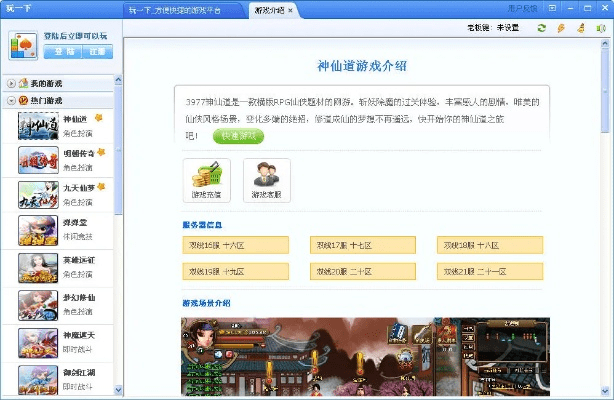Expand the 我的游戏 section arrow
The height and width of the screenshot is (400, 614).
(x=11, y=83)
